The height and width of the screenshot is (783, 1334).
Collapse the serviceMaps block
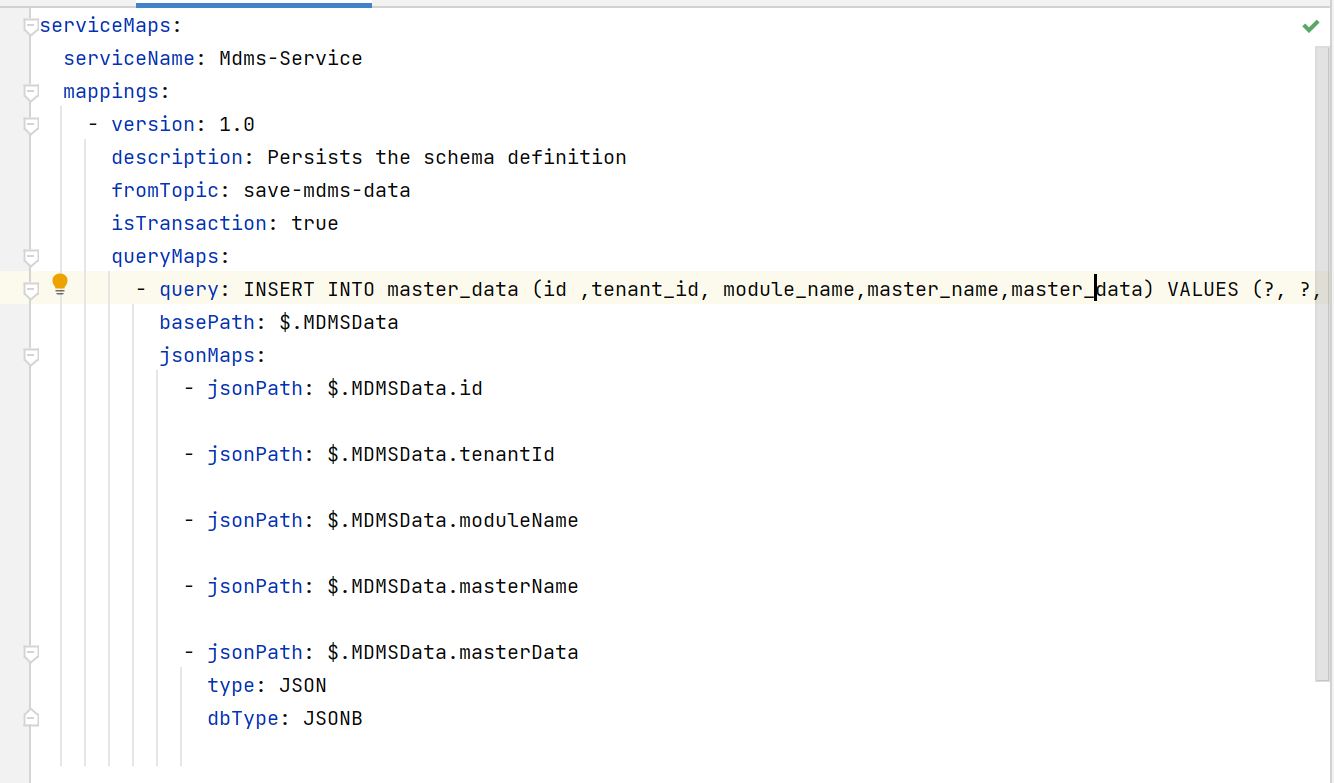(x=31, y=26)
